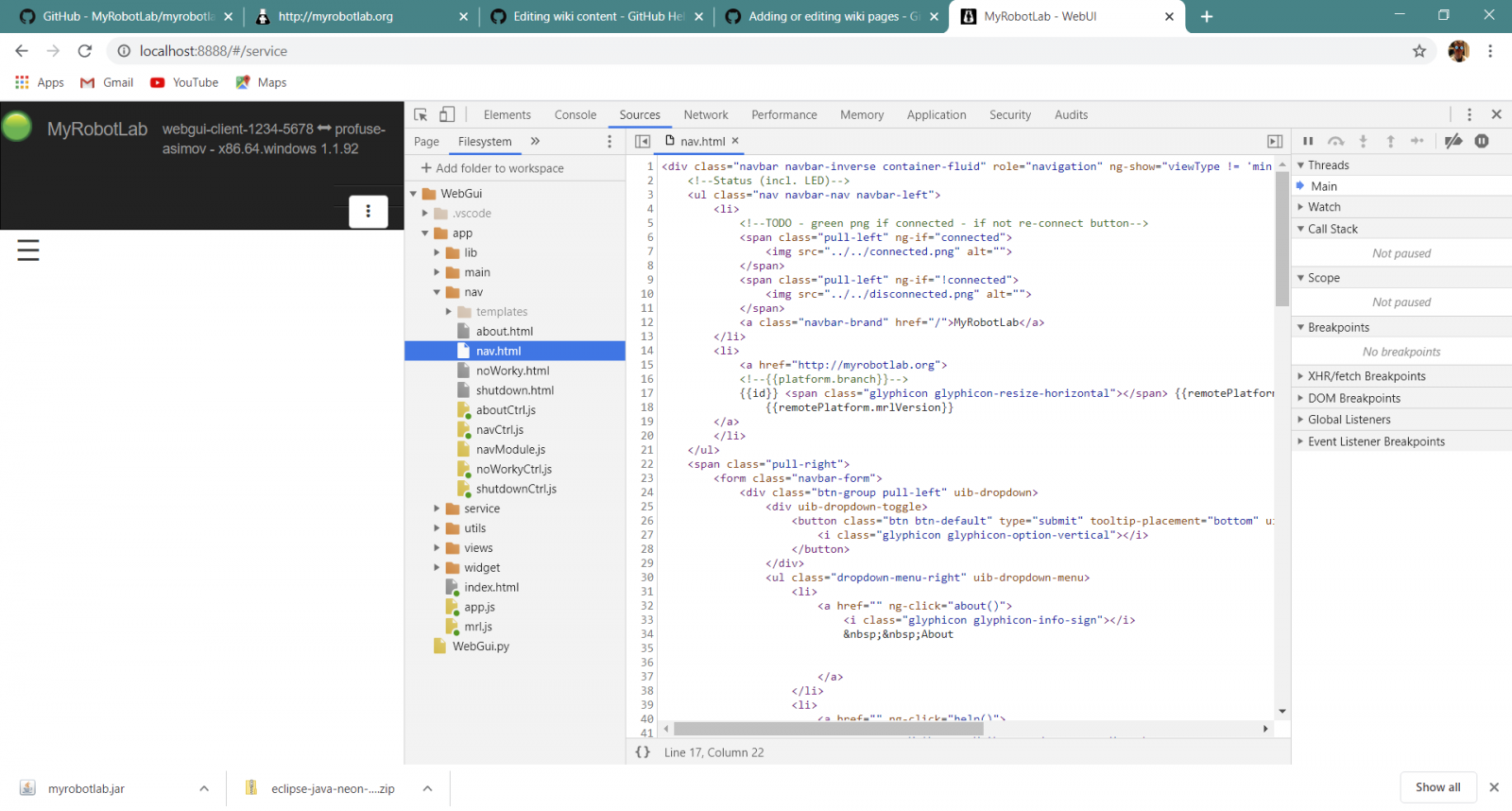Open the hamburger menu in WebUI
This screenshot has width=1512, height=811.
(x=28, y=250)
